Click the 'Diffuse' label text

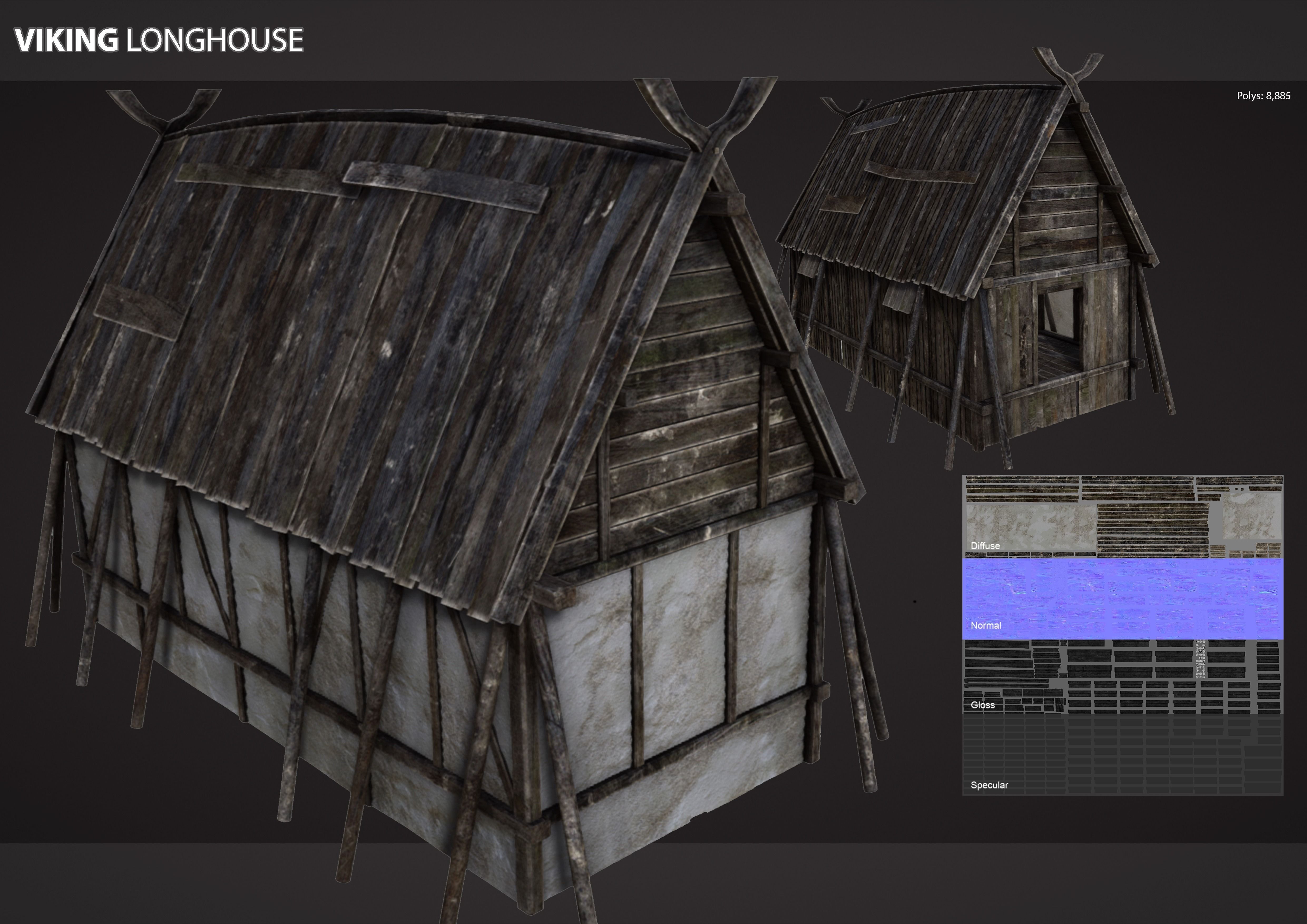(985, 546)
